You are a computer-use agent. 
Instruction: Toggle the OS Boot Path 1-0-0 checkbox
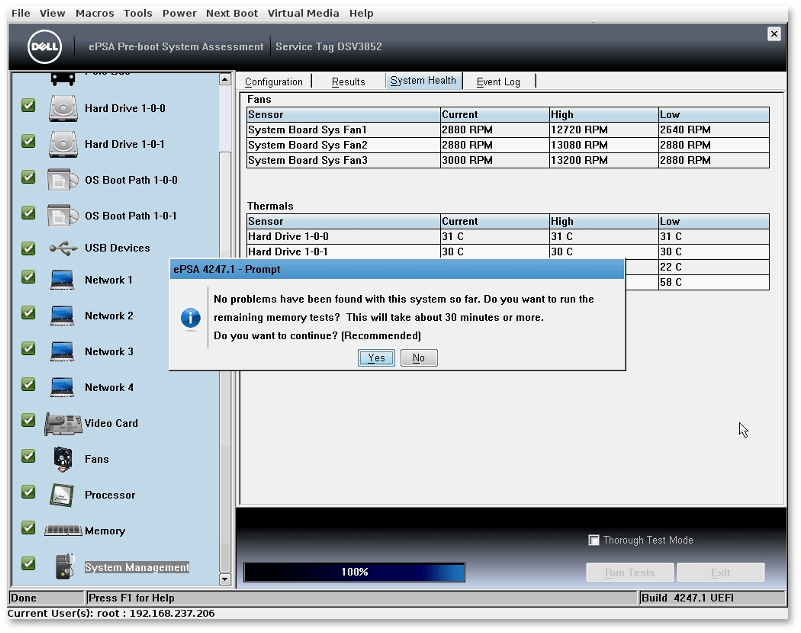pyautogui.click(x=29, y=177)
